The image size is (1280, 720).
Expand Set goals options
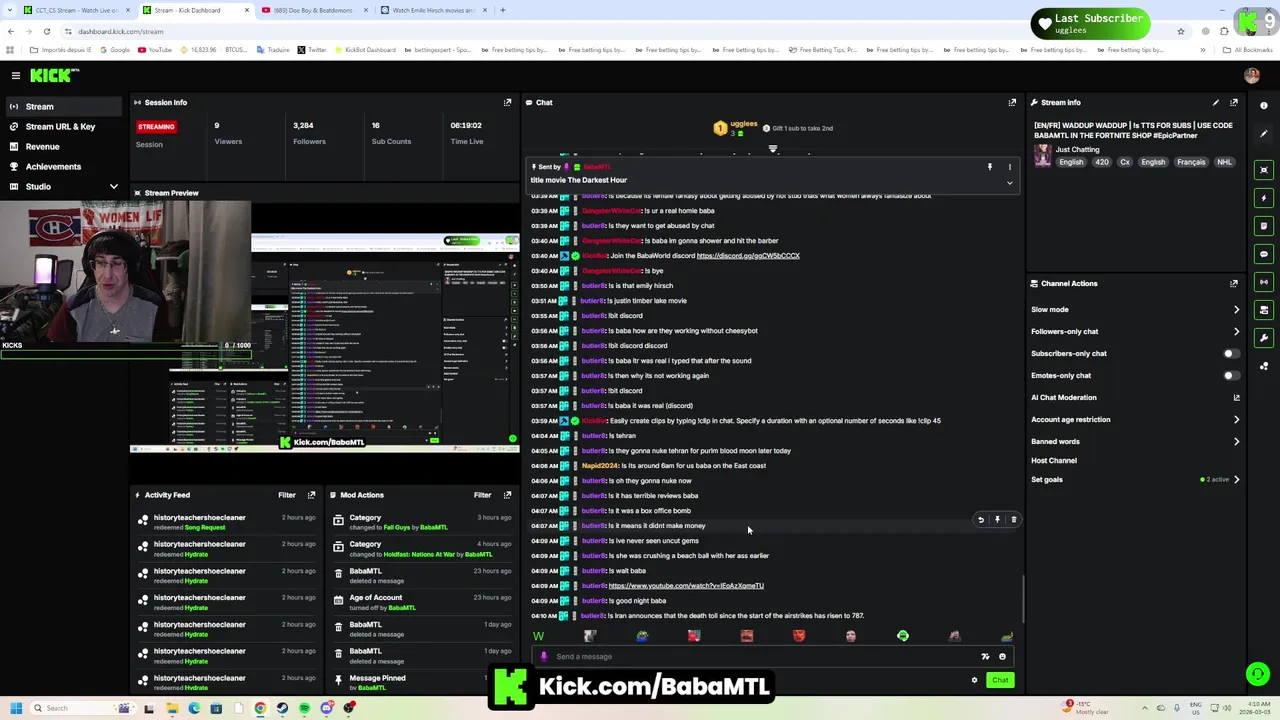tap(1236, 479)
